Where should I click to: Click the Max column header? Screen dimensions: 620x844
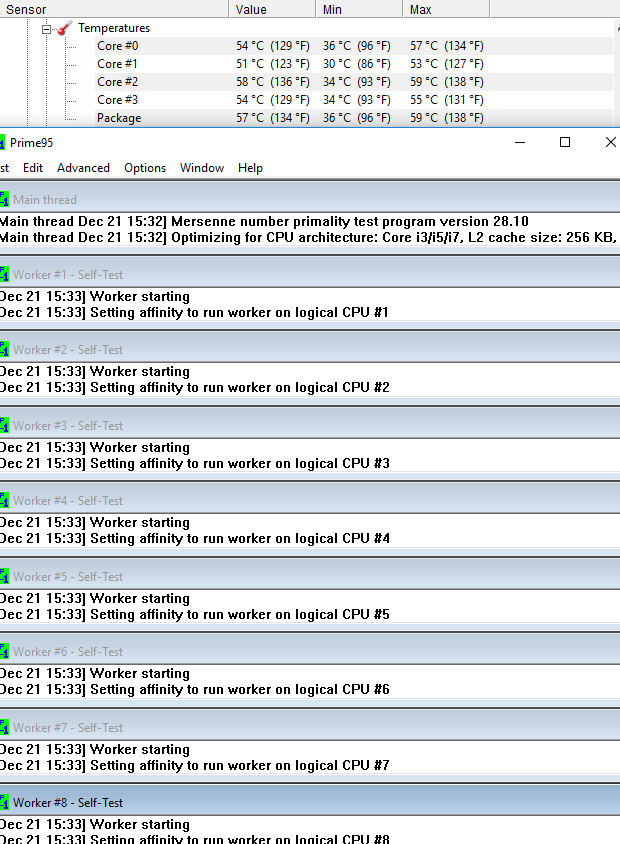click(447, 9)
